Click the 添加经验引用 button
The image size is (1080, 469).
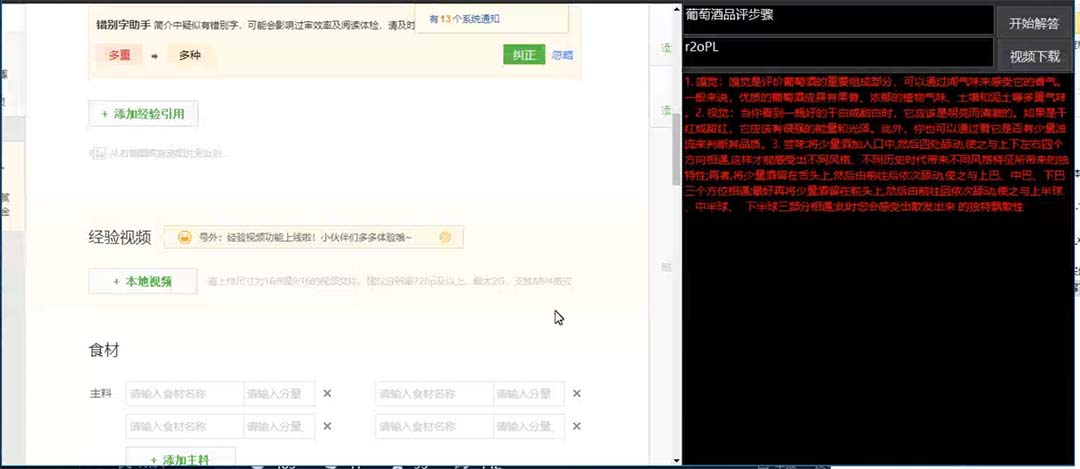tap(143, 114)
